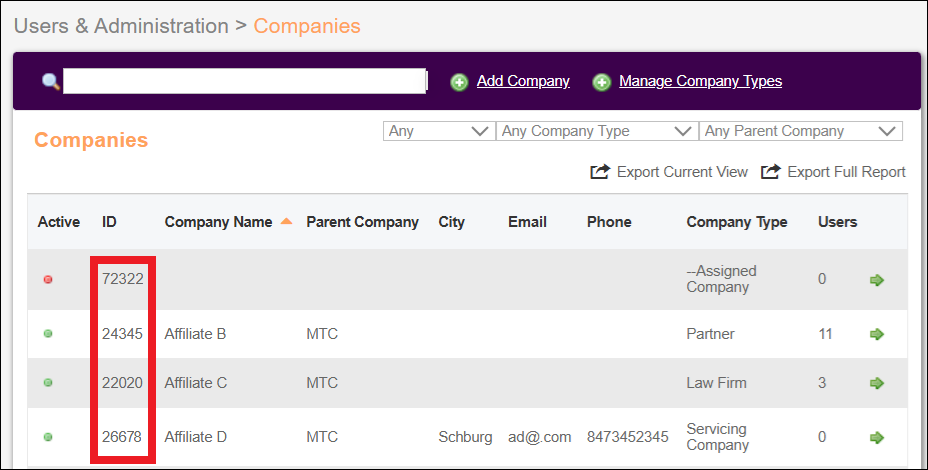Open Affiliate C with green arrow
This screenshot has width=928, height=470.
877,383
